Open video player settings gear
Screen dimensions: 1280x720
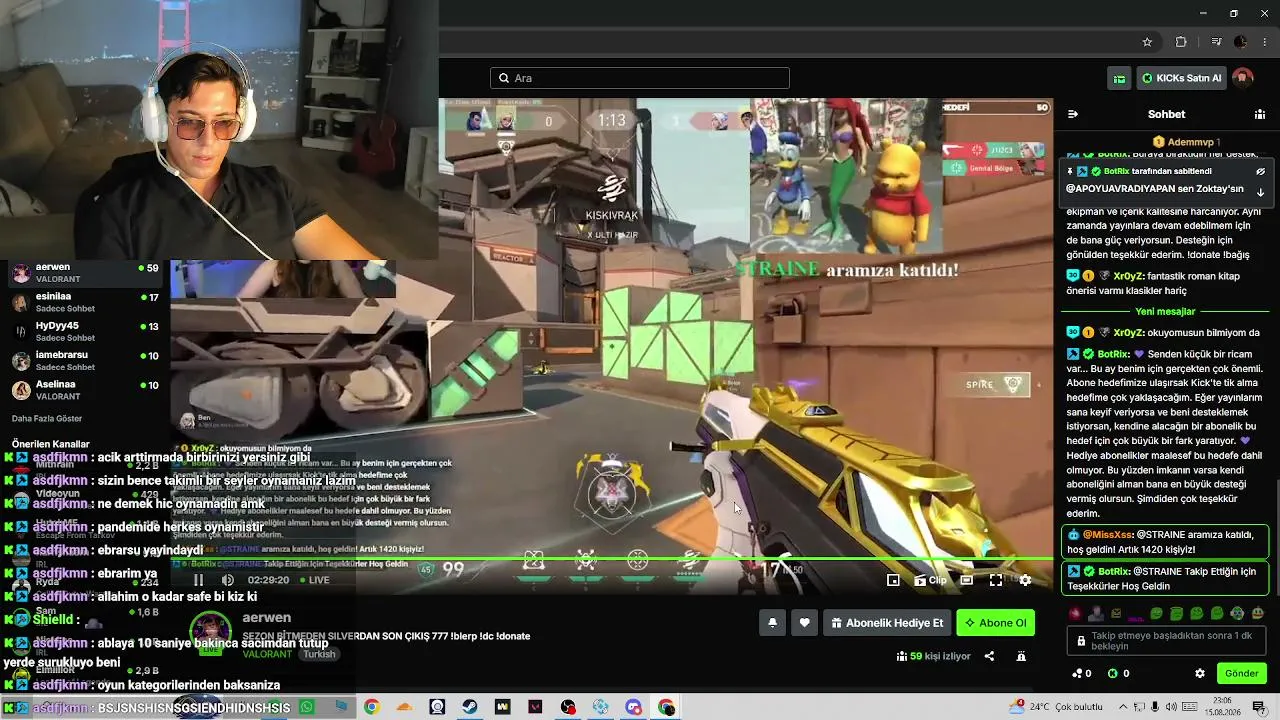pyautogui.click(x=1025, y=580)
